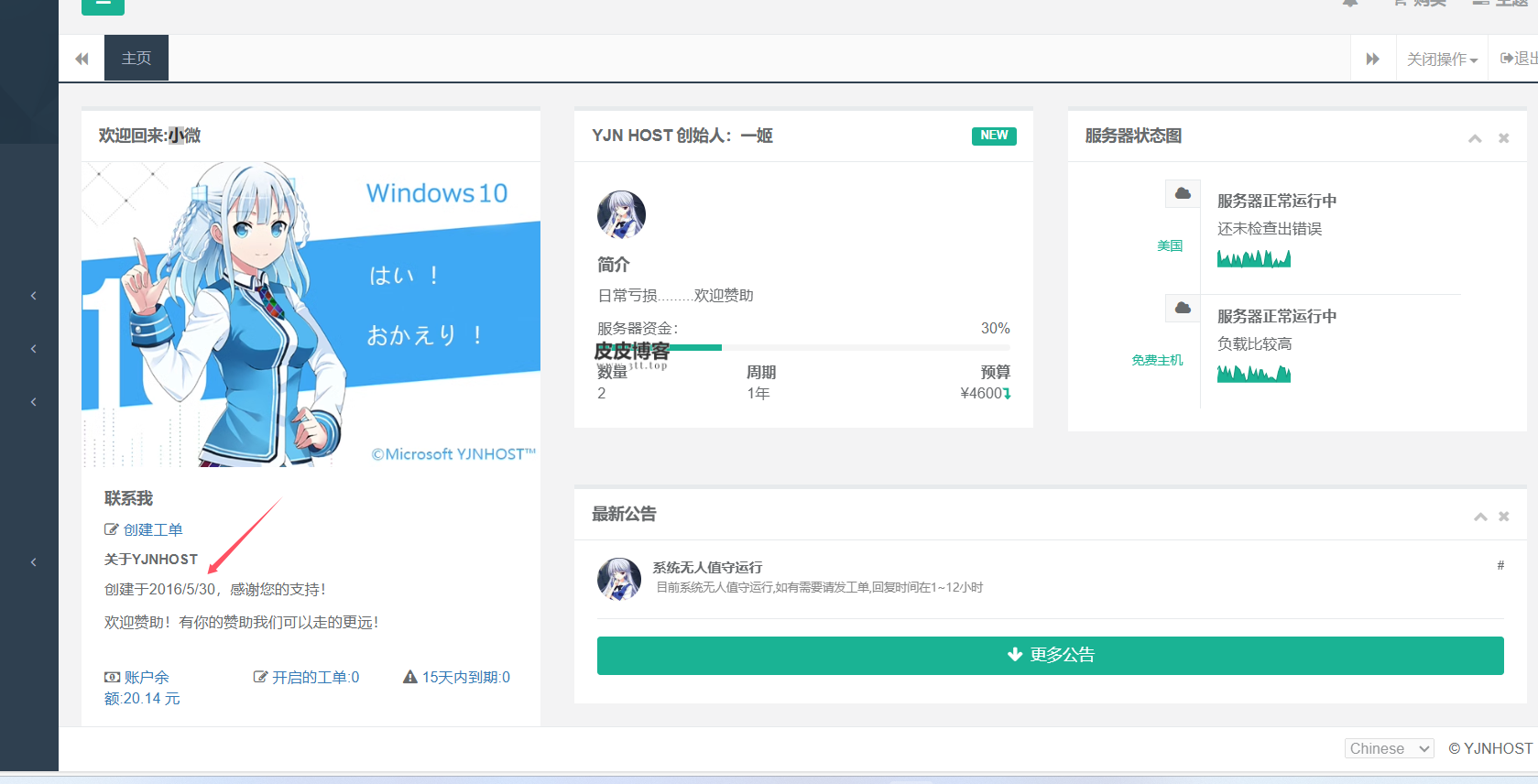1538x784 pixels.
Task: Click the founder avatar image
Action: 621,214
